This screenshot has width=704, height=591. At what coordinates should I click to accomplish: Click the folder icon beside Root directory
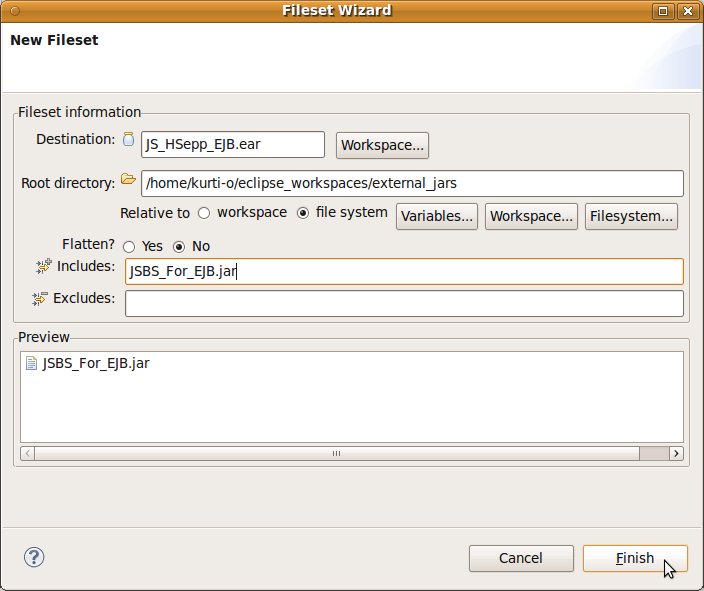[x=128, y=180]
